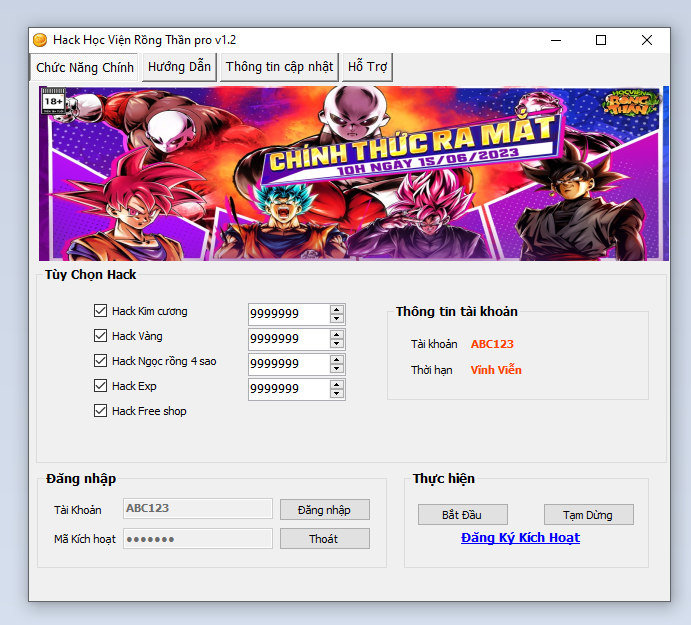Select the Hỗ Trợ tab

tap(367, 67)
